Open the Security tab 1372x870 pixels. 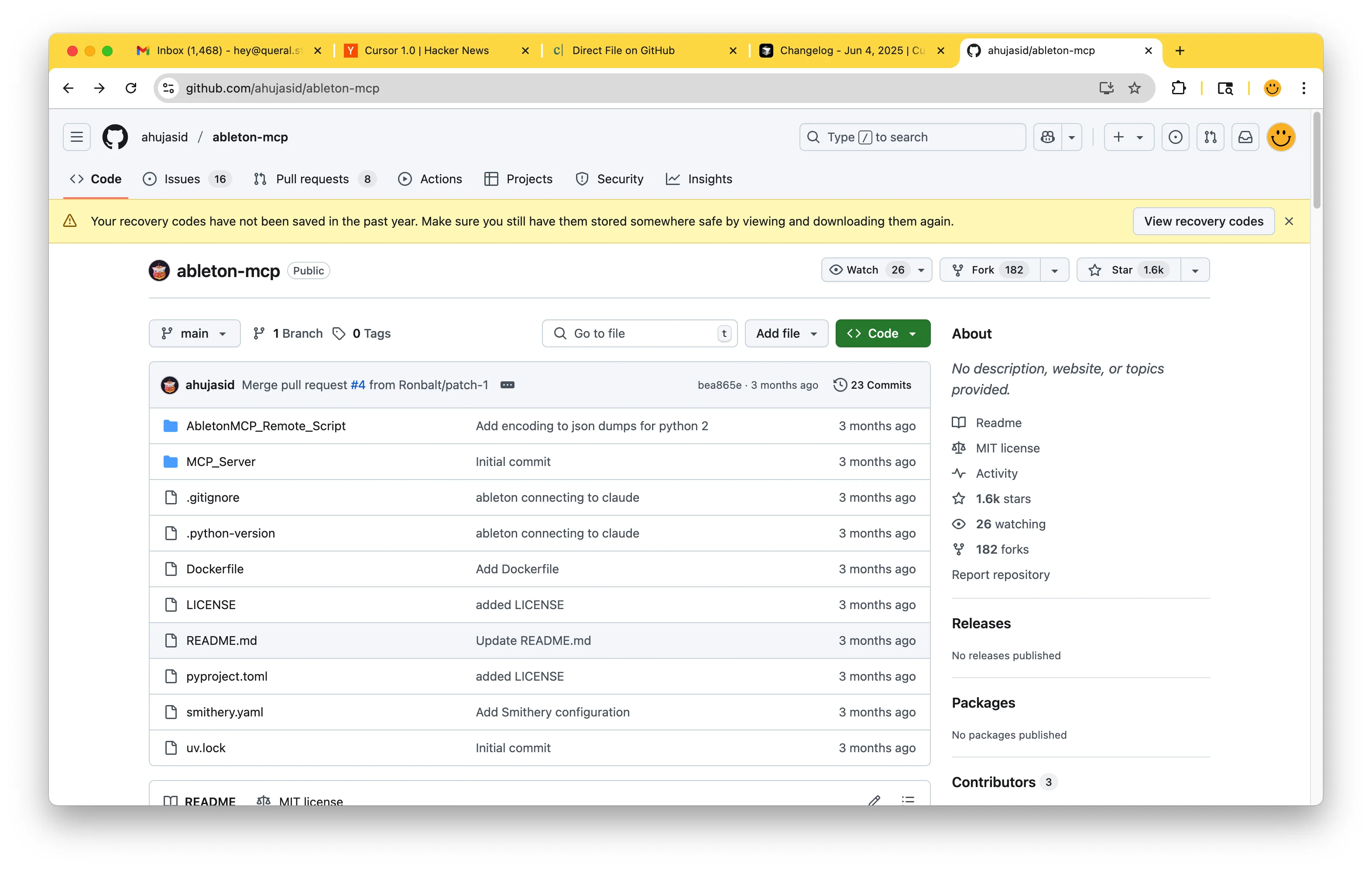[610, 179]
